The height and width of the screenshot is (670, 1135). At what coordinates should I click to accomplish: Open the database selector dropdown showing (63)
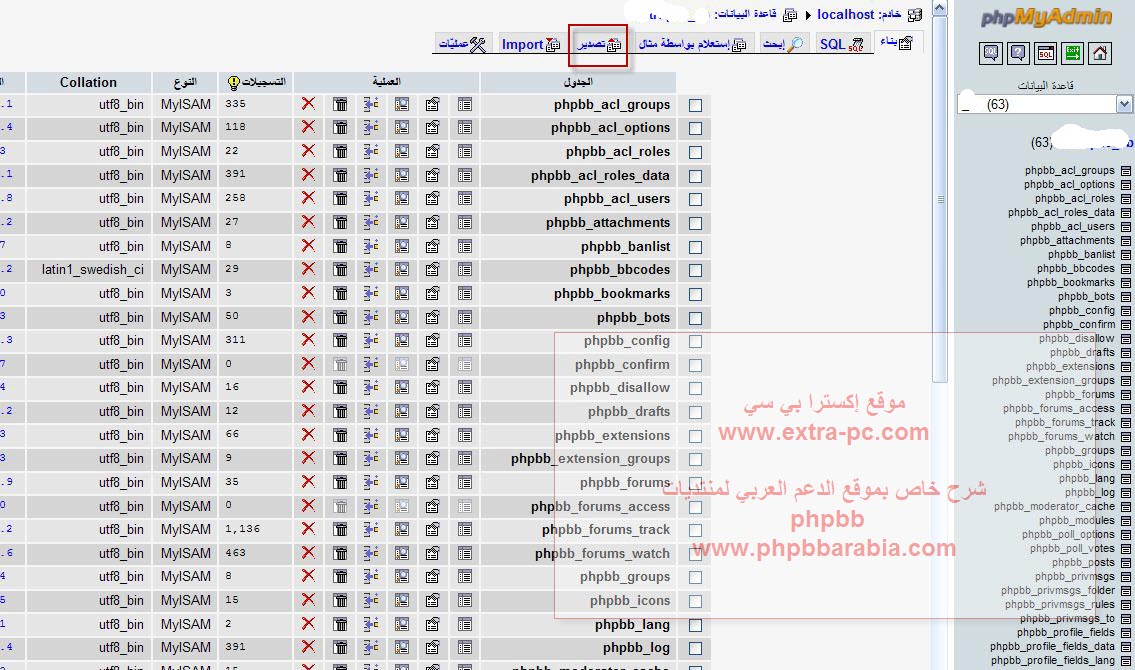[x=1045, y=104]
